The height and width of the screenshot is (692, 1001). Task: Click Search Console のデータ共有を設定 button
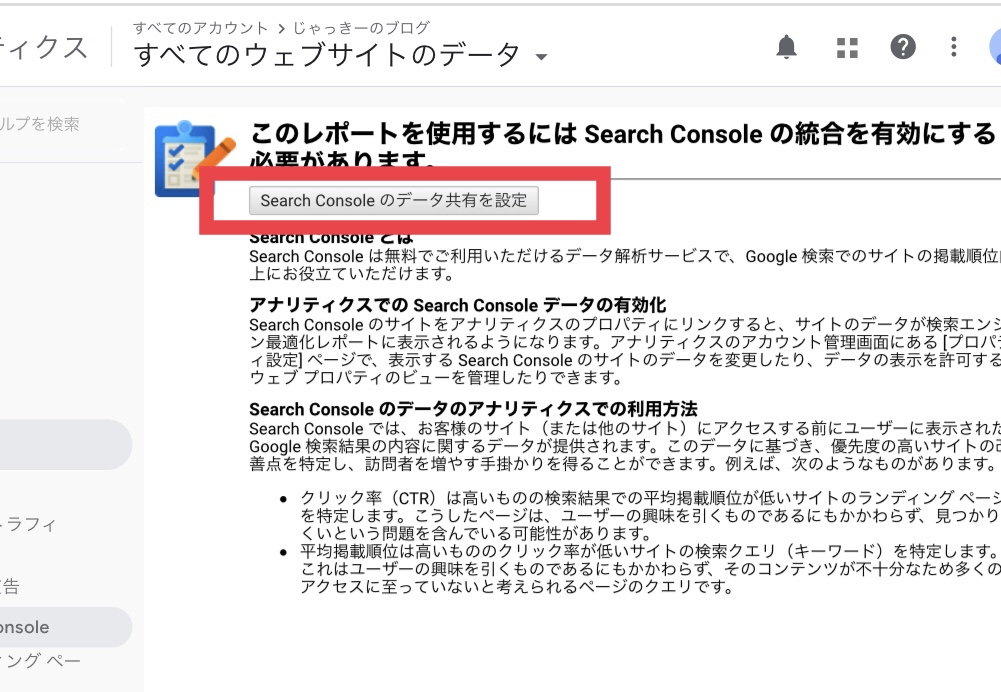[393, 200]
